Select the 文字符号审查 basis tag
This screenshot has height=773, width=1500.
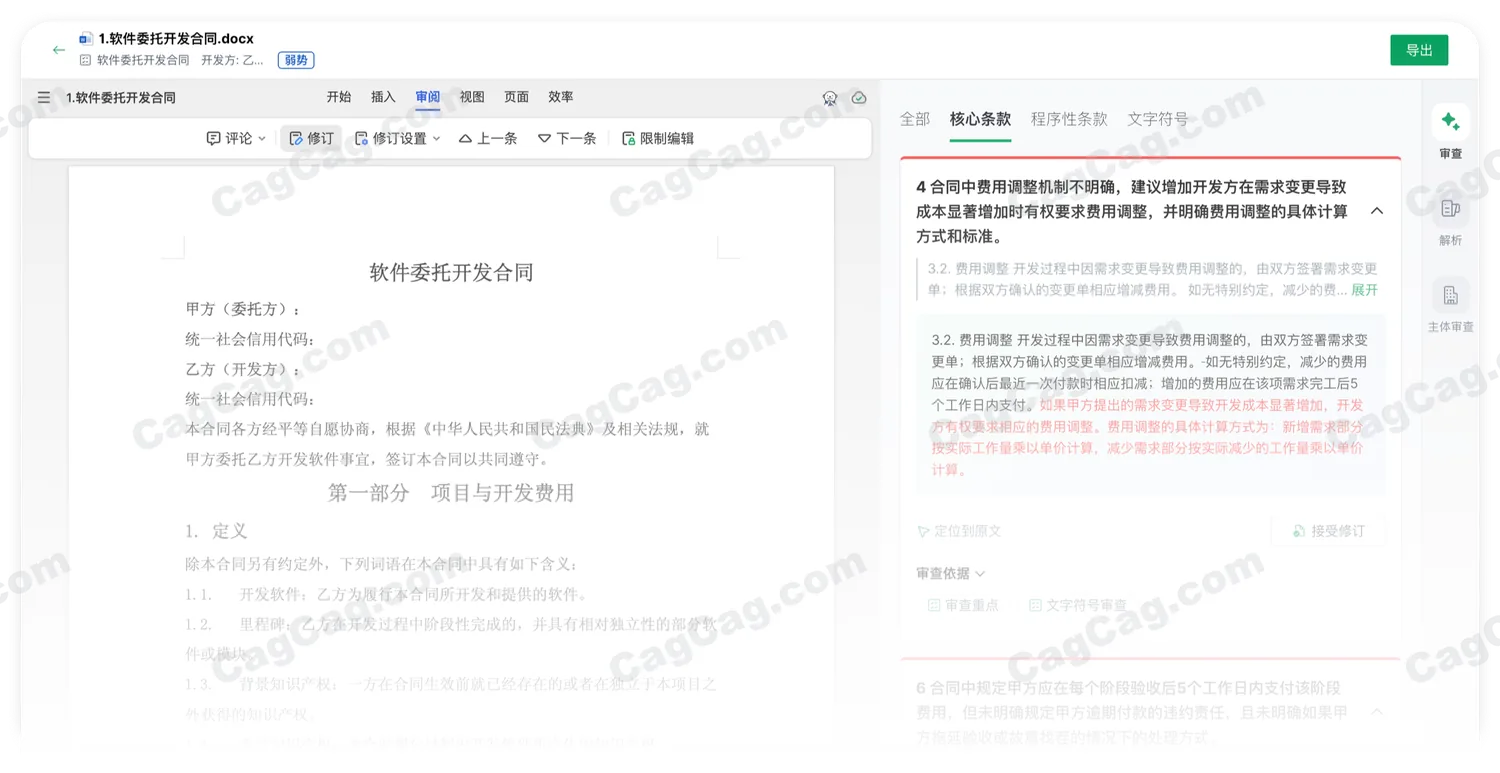tap(1077, 605)
